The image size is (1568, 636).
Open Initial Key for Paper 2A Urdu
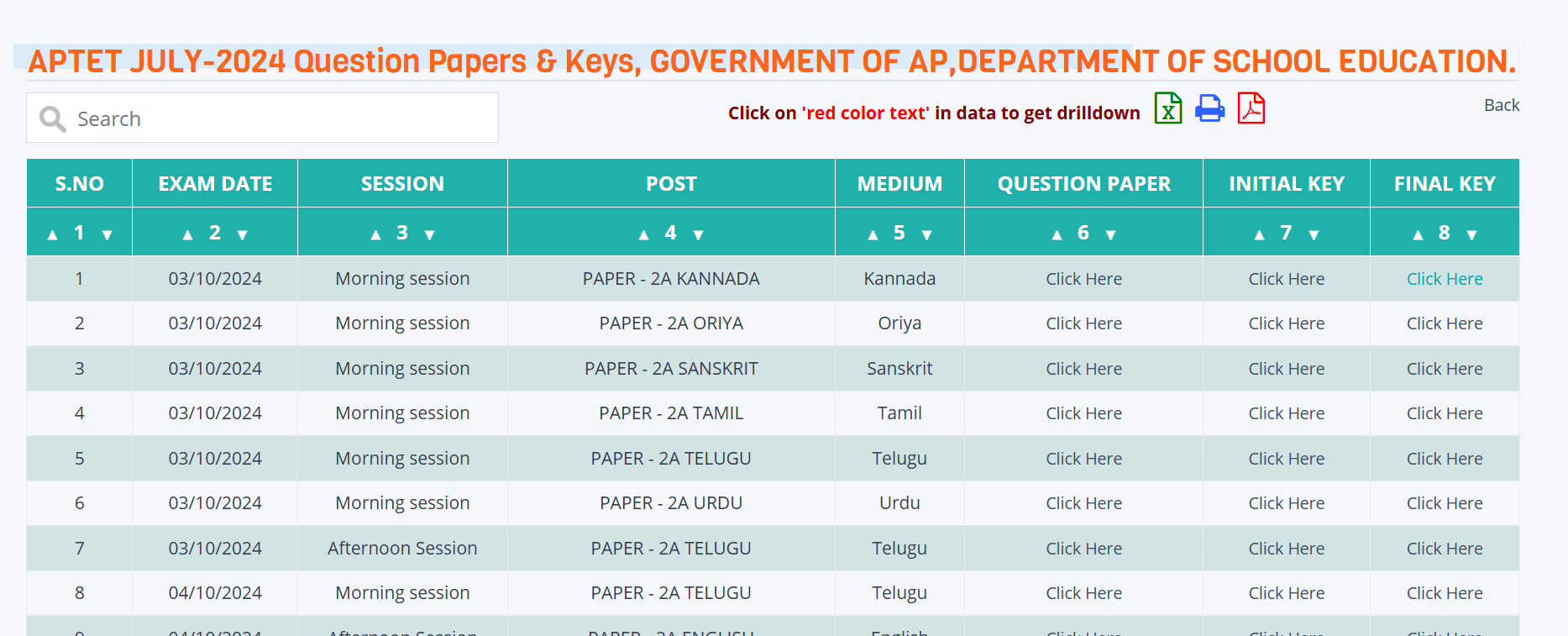1286,503
